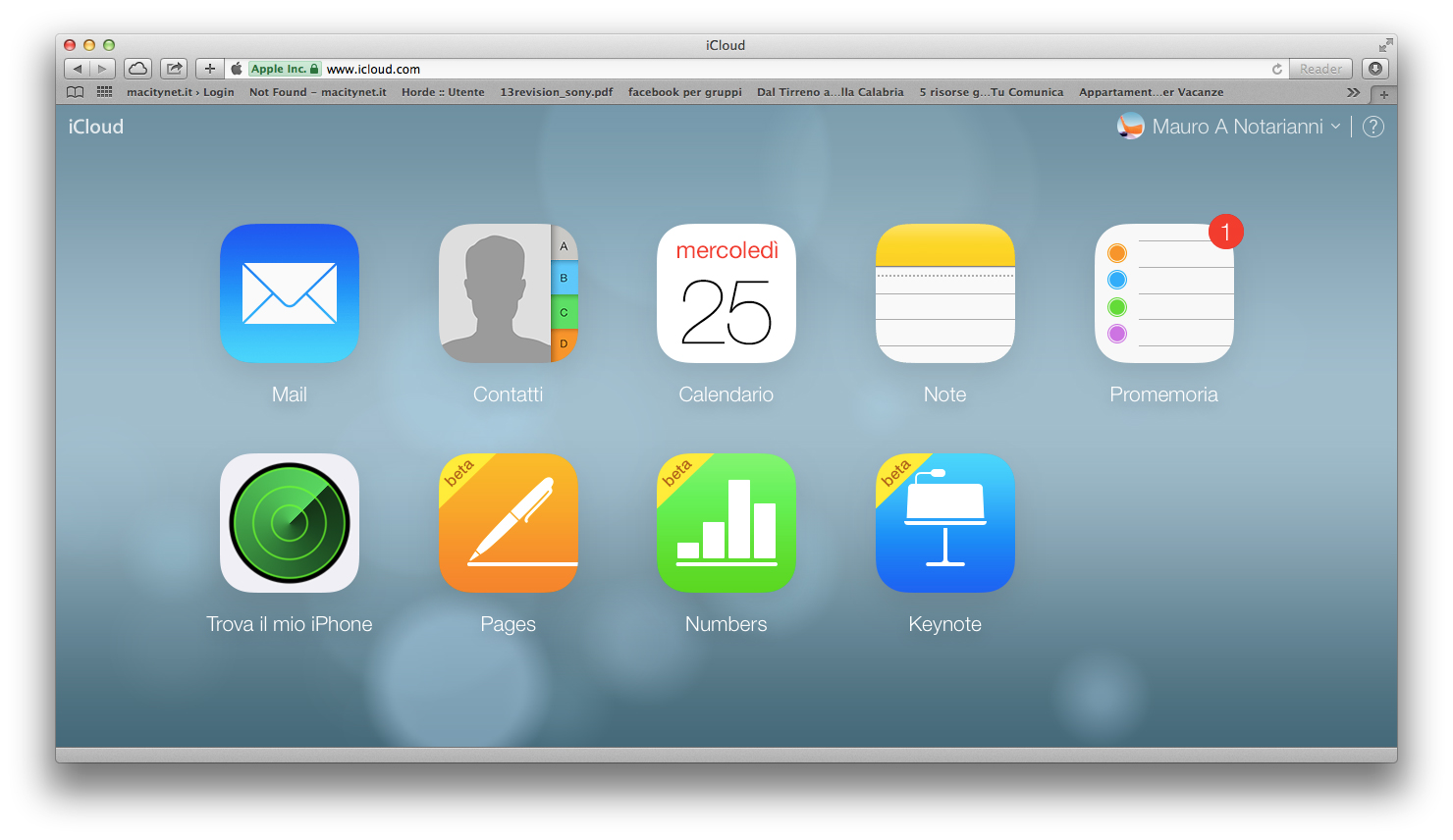Click the Pages label text
The width and height of the screenshot is (1453, 840).
click(x=509, y=624)
